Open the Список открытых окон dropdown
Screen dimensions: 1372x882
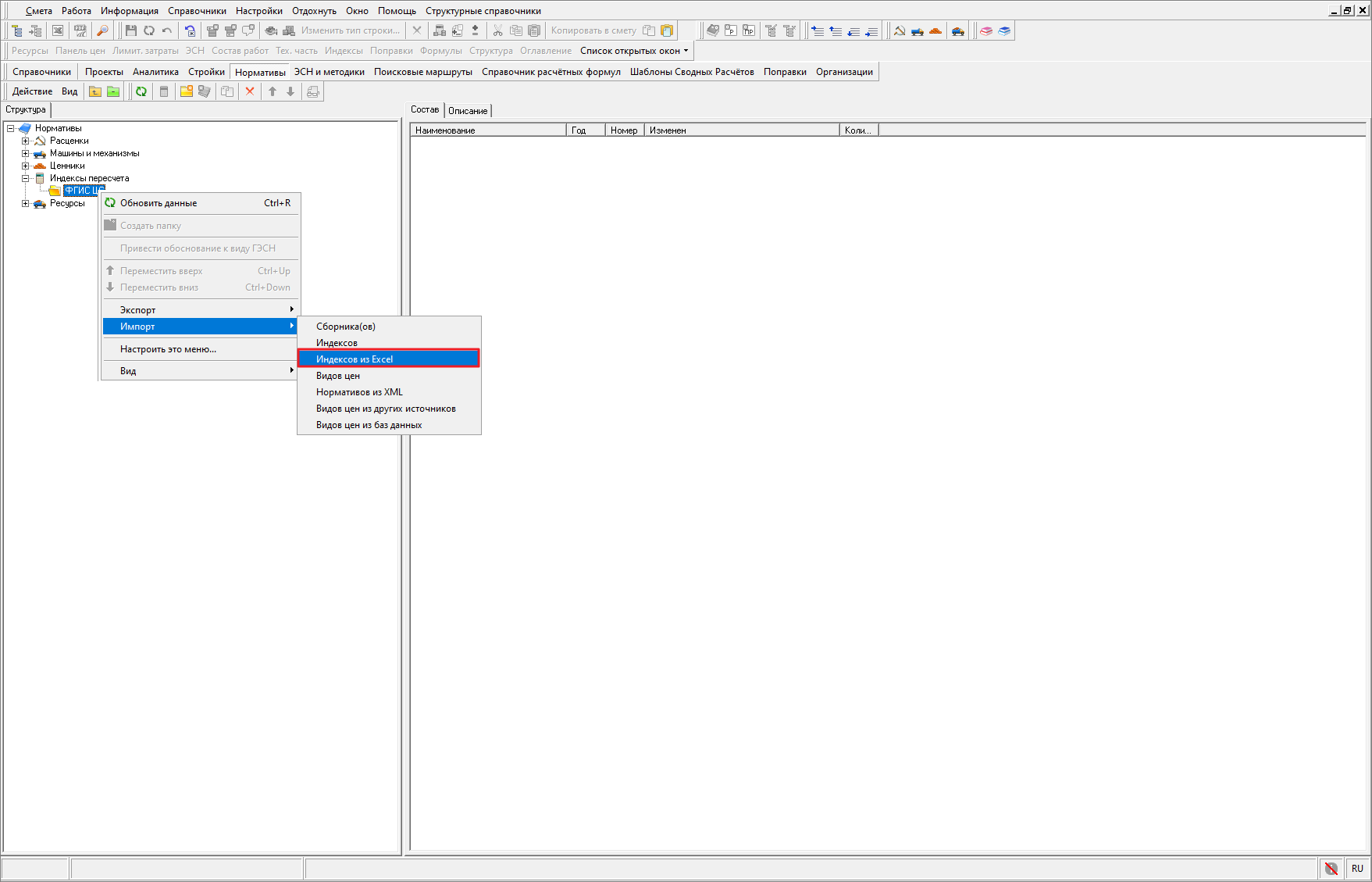tap(633, 51)
